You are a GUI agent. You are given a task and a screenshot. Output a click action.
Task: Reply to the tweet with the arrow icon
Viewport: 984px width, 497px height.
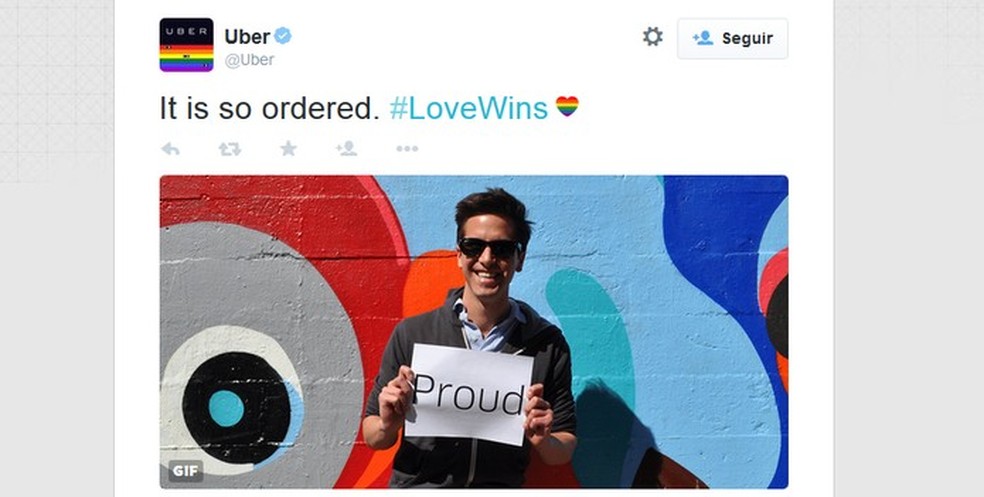171,149
